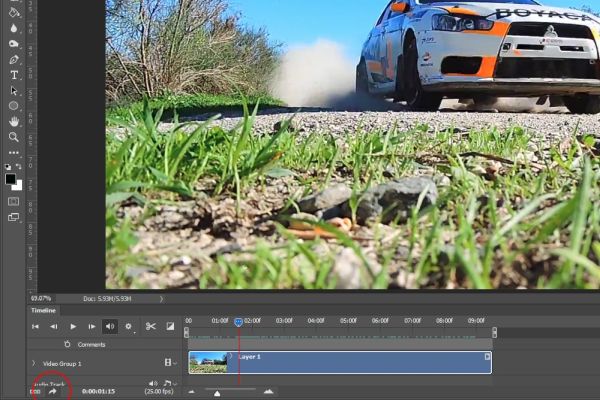Open Video Group 1 filmstrip menu
Screen dimensions: 600x400
[170, 362]
